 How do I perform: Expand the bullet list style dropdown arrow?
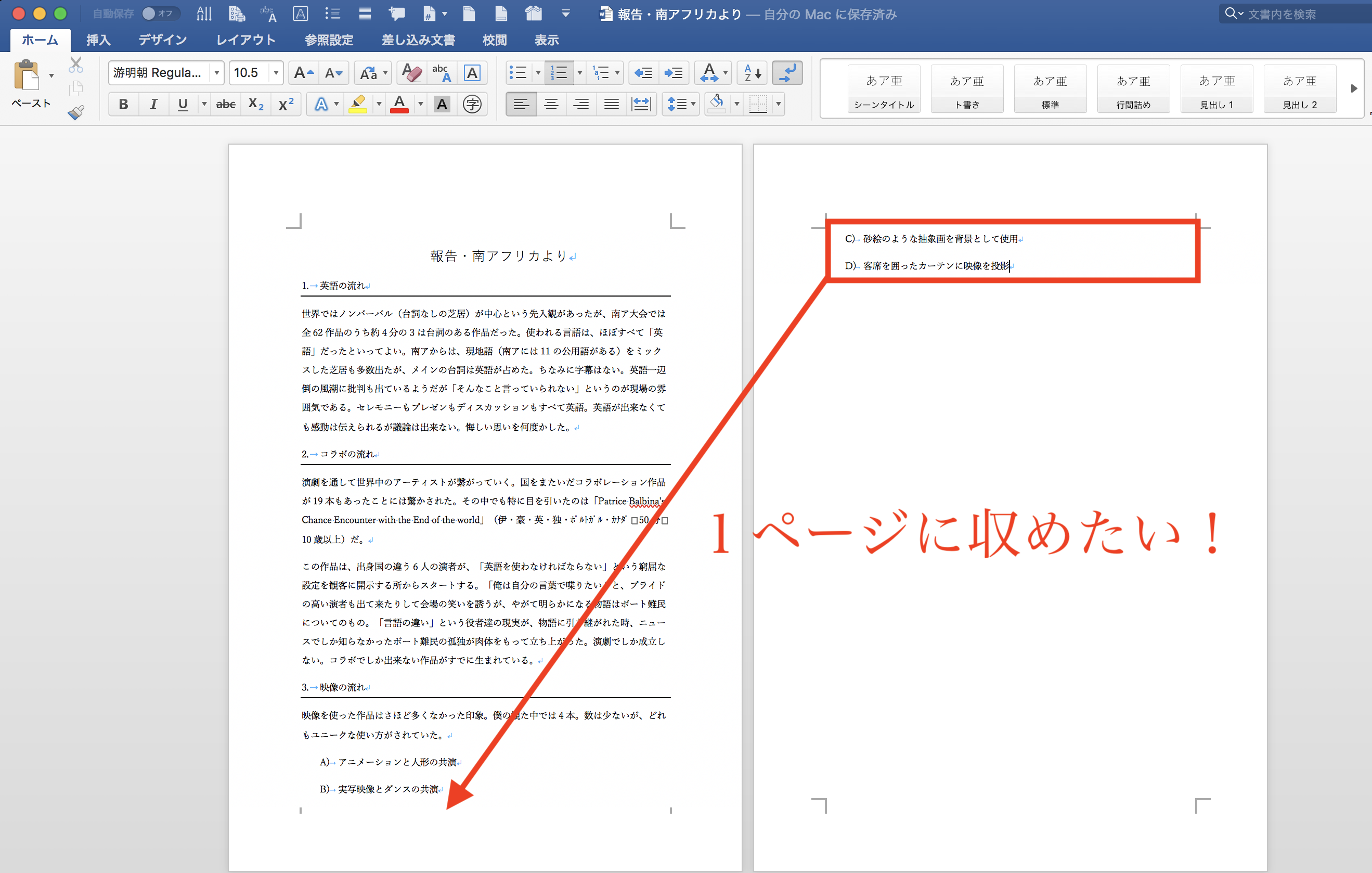[537, 73]
